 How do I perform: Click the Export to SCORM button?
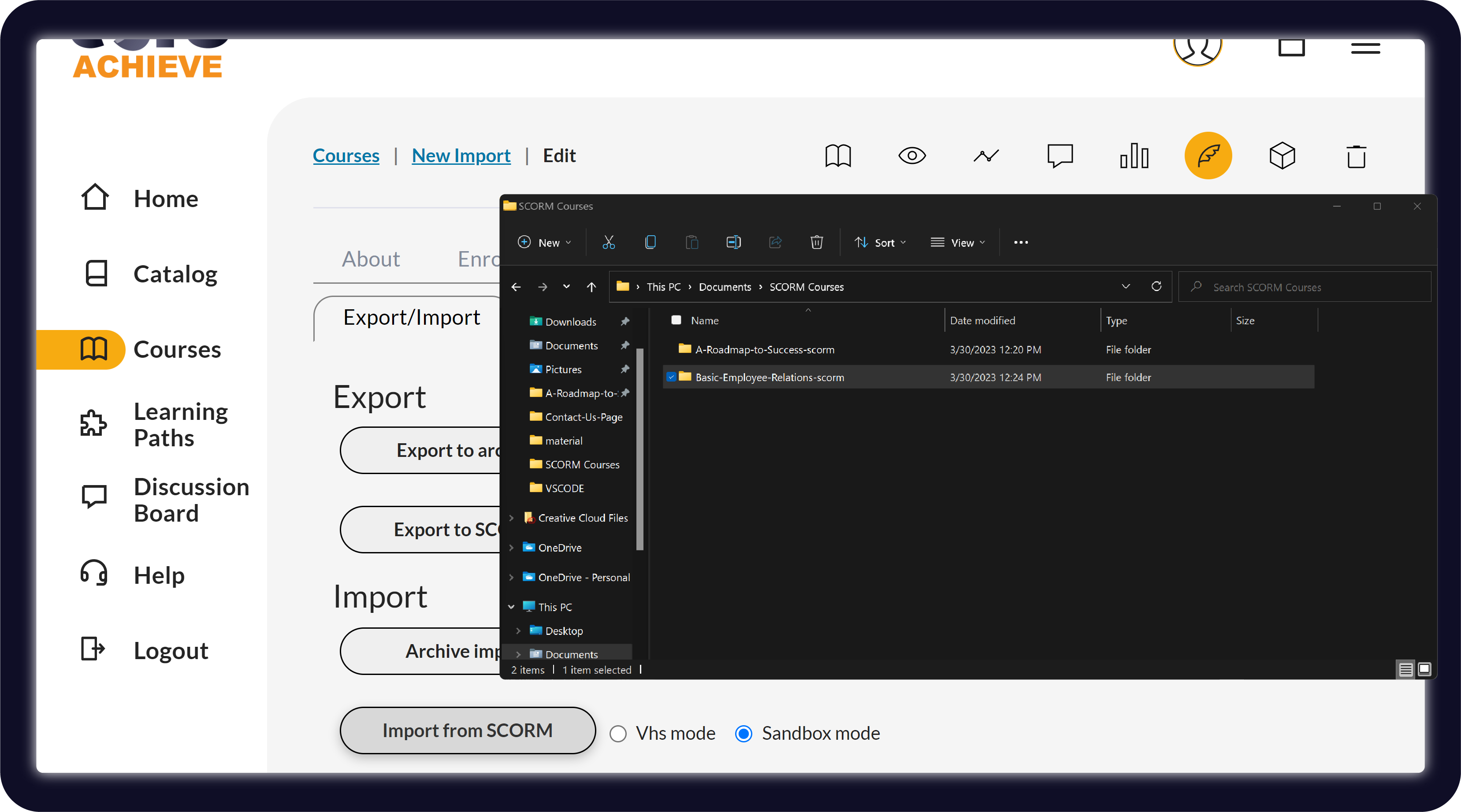pos(420,530)
